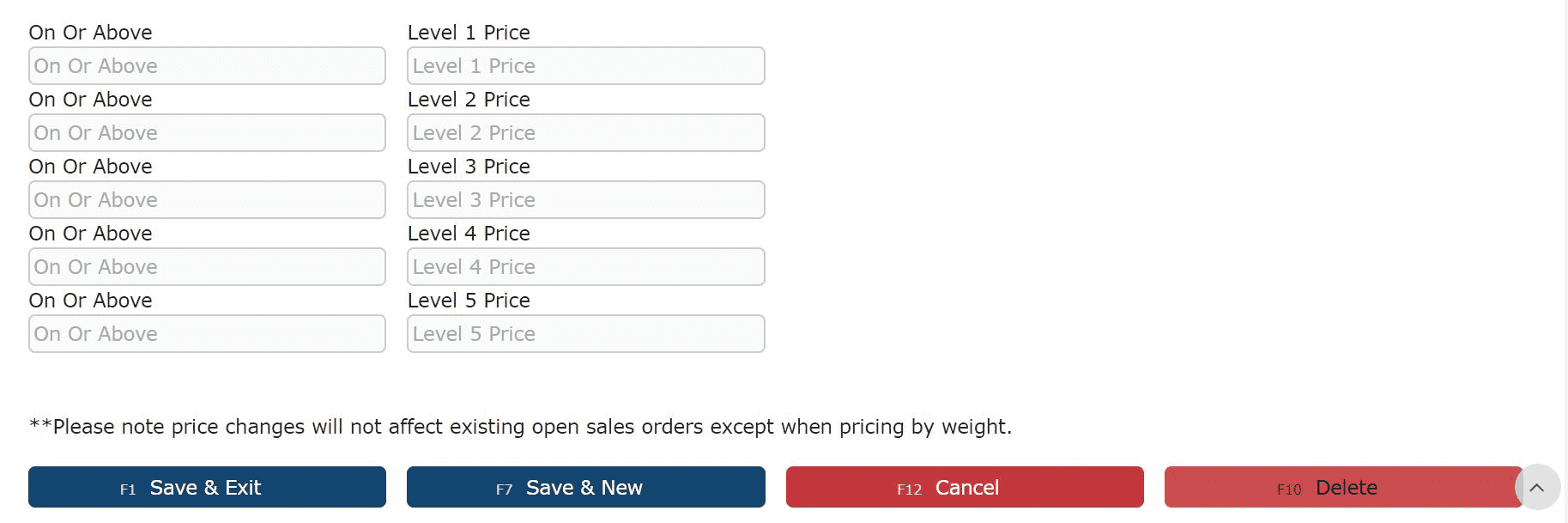Select the On Or Above input beside Level 2 Price
1568x523 pixels.
pyautogui.click(x=207, y=133)
